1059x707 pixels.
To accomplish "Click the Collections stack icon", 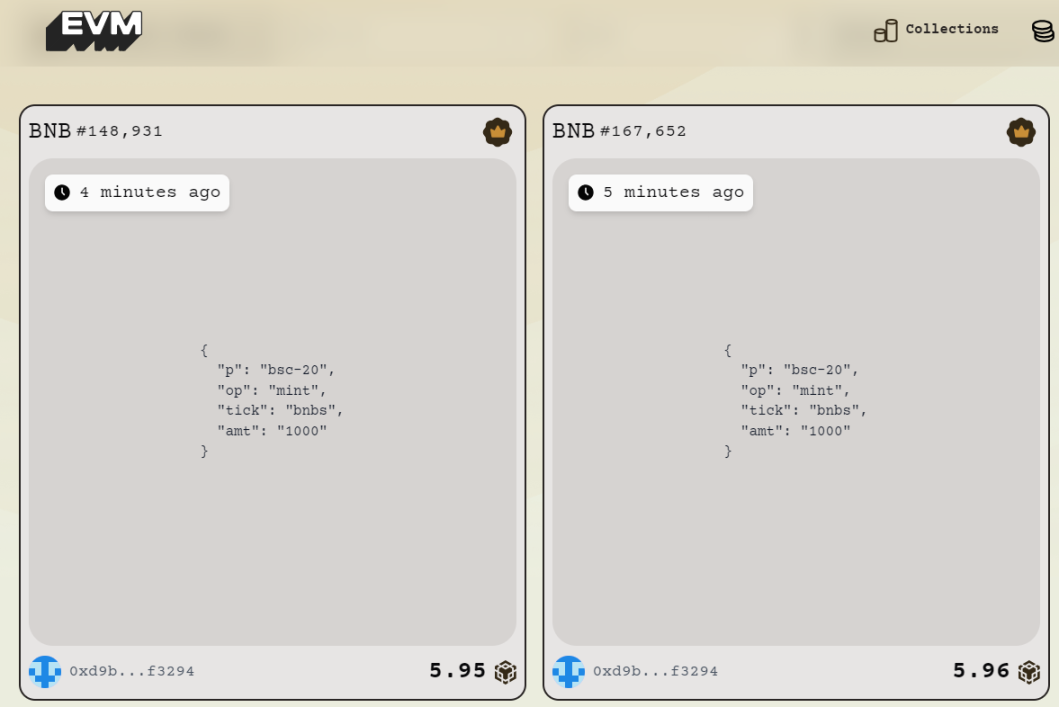I will pyautogui.click(x=885, y=31).
